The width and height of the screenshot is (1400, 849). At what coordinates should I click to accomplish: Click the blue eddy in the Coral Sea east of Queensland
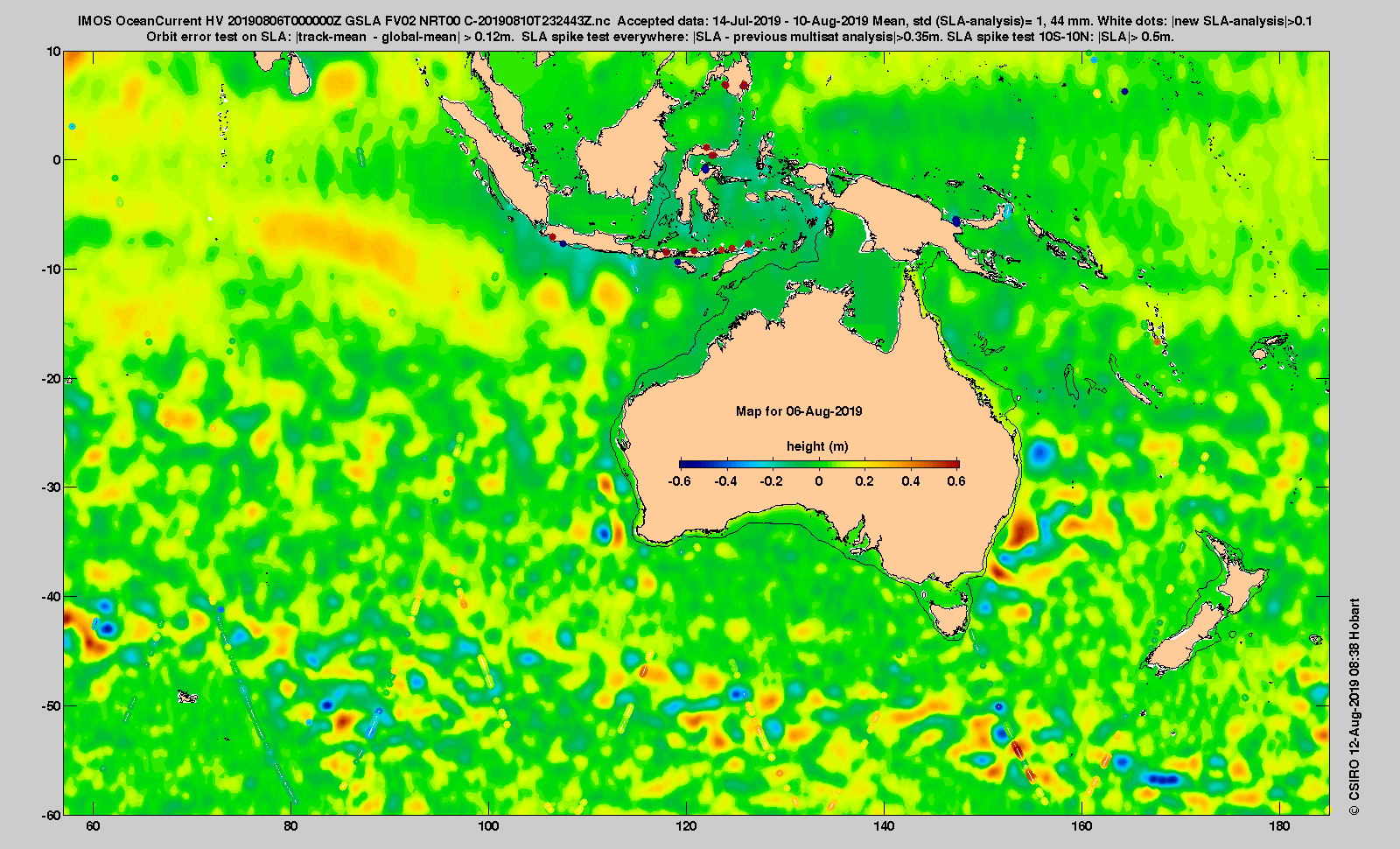1040,453
